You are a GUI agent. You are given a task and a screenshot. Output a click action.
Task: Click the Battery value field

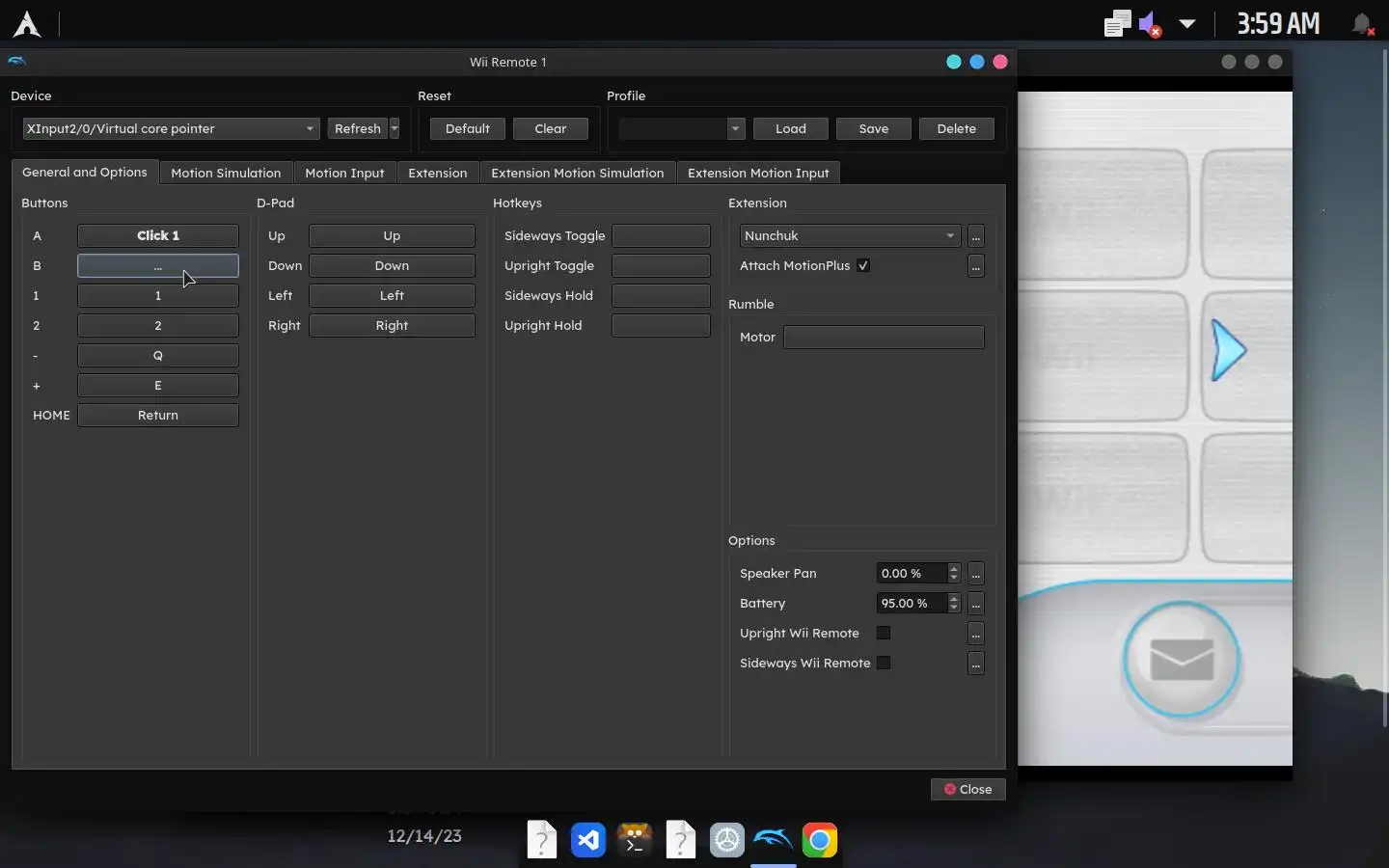click(912, 603)
